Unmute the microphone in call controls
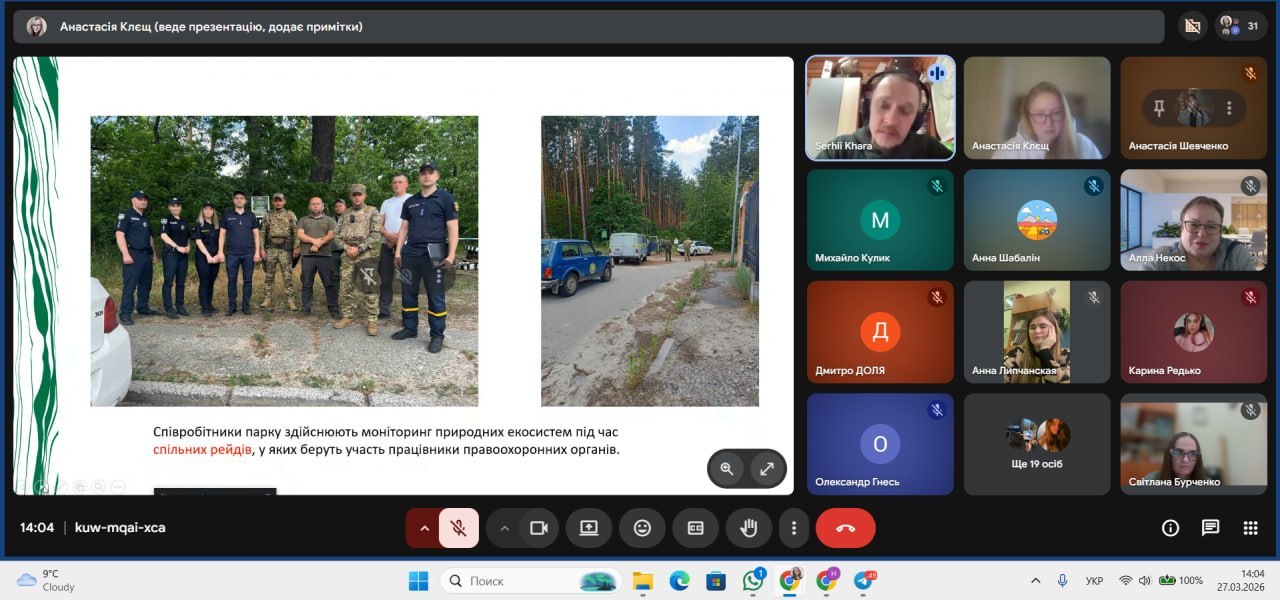 pos(459,528)
